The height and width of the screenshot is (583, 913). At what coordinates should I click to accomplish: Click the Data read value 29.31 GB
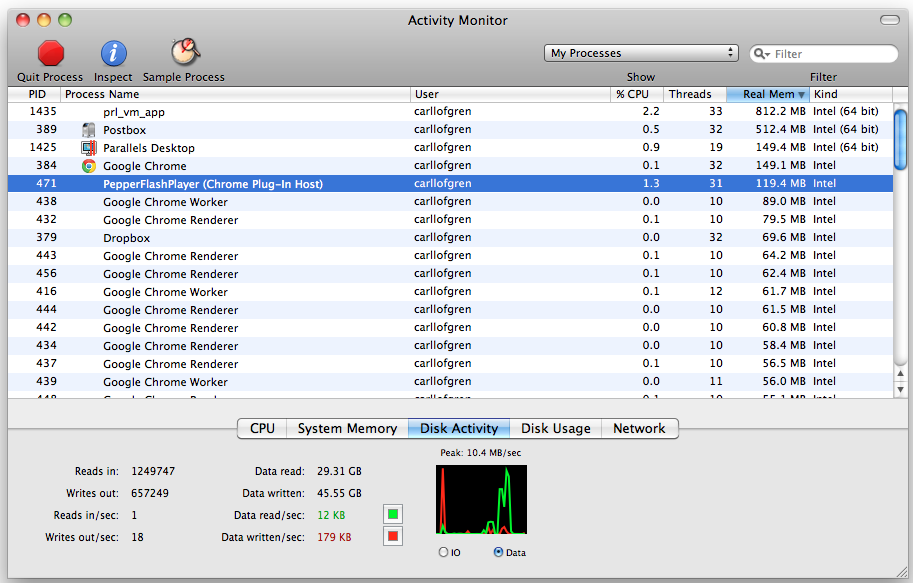tap(339, 471)
